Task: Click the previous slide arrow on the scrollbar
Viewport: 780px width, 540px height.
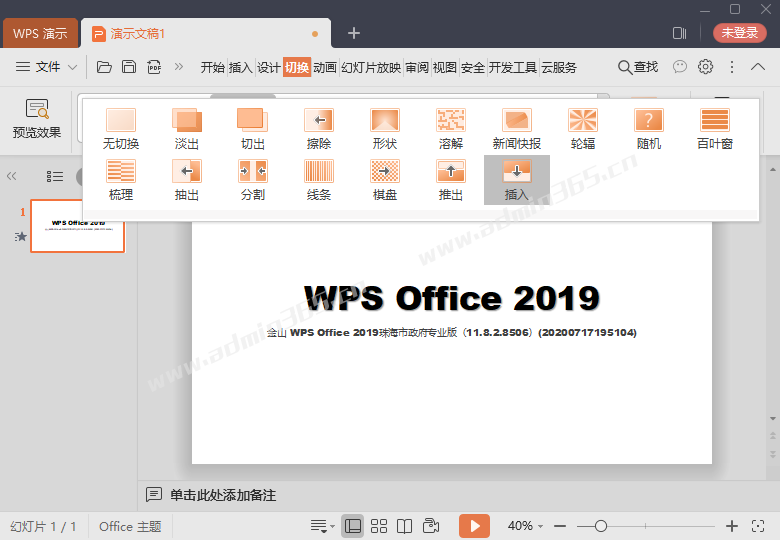Action: pos(773,436)
